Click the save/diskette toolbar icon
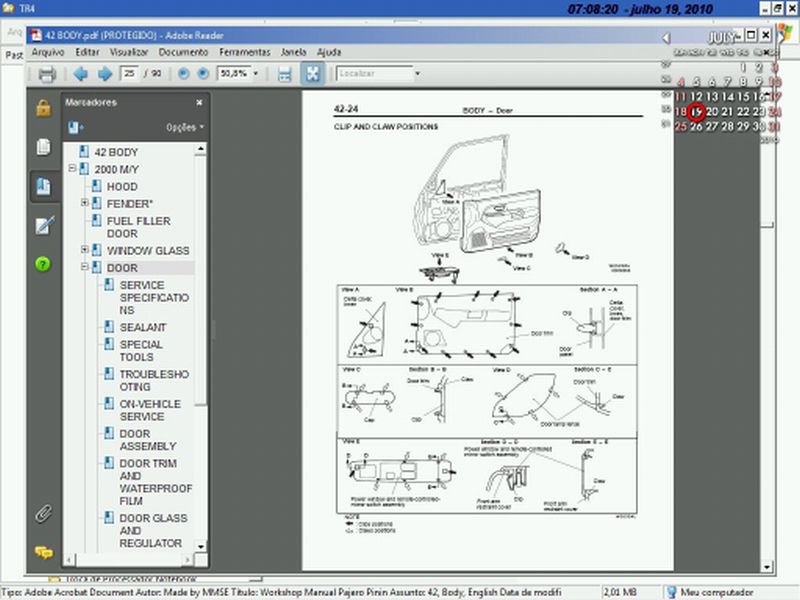Viewport: 800px width, 600px height. 285,74
